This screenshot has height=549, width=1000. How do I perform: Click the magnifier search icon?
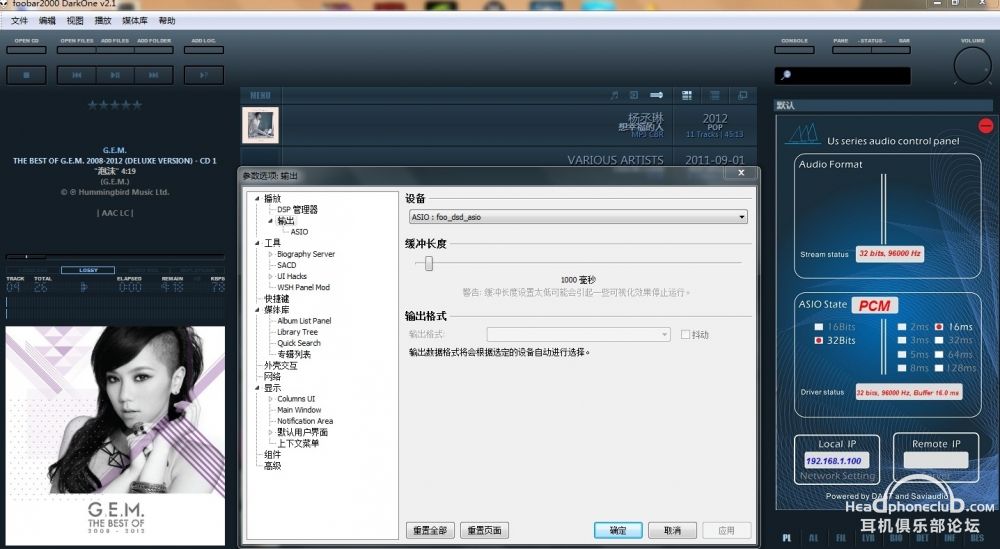786,75
